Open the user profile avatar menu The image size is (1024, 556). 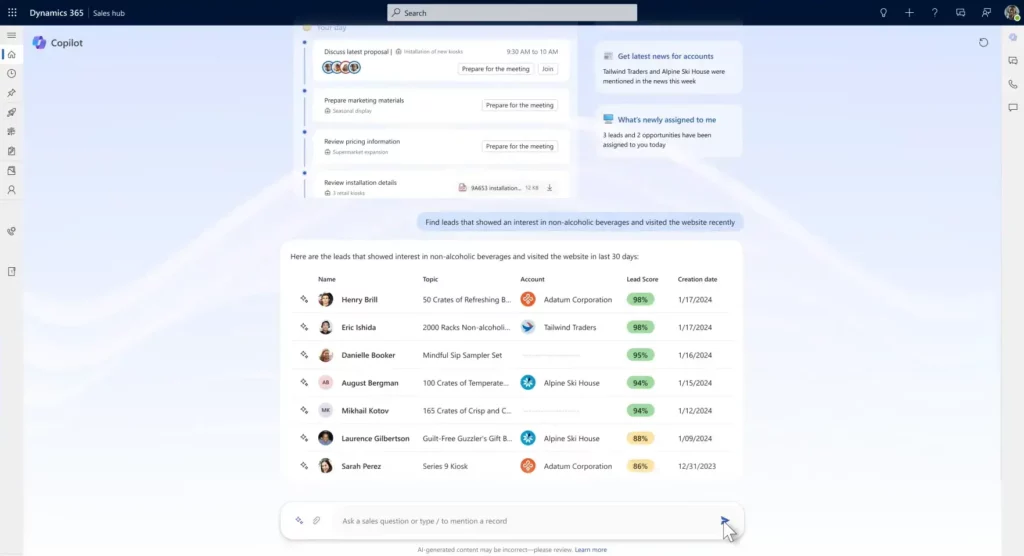1011,12
